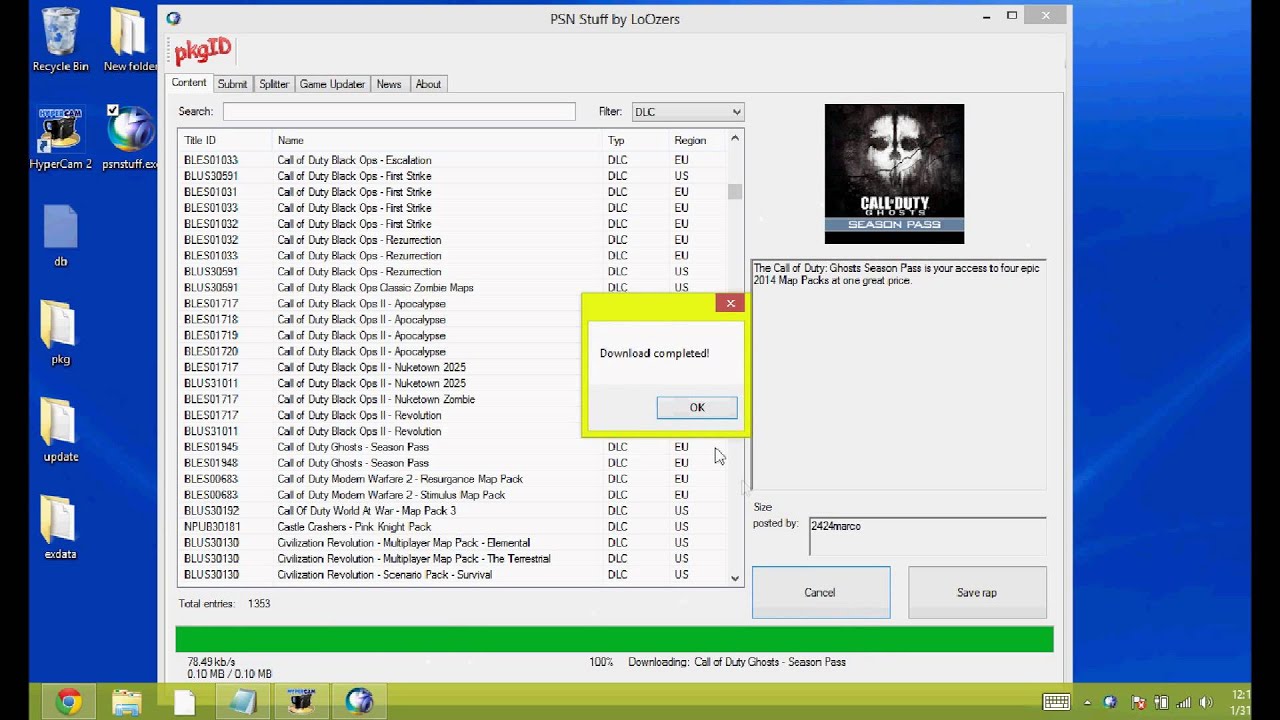Open the Recycle Bin desktop icon

pos(60,40)
